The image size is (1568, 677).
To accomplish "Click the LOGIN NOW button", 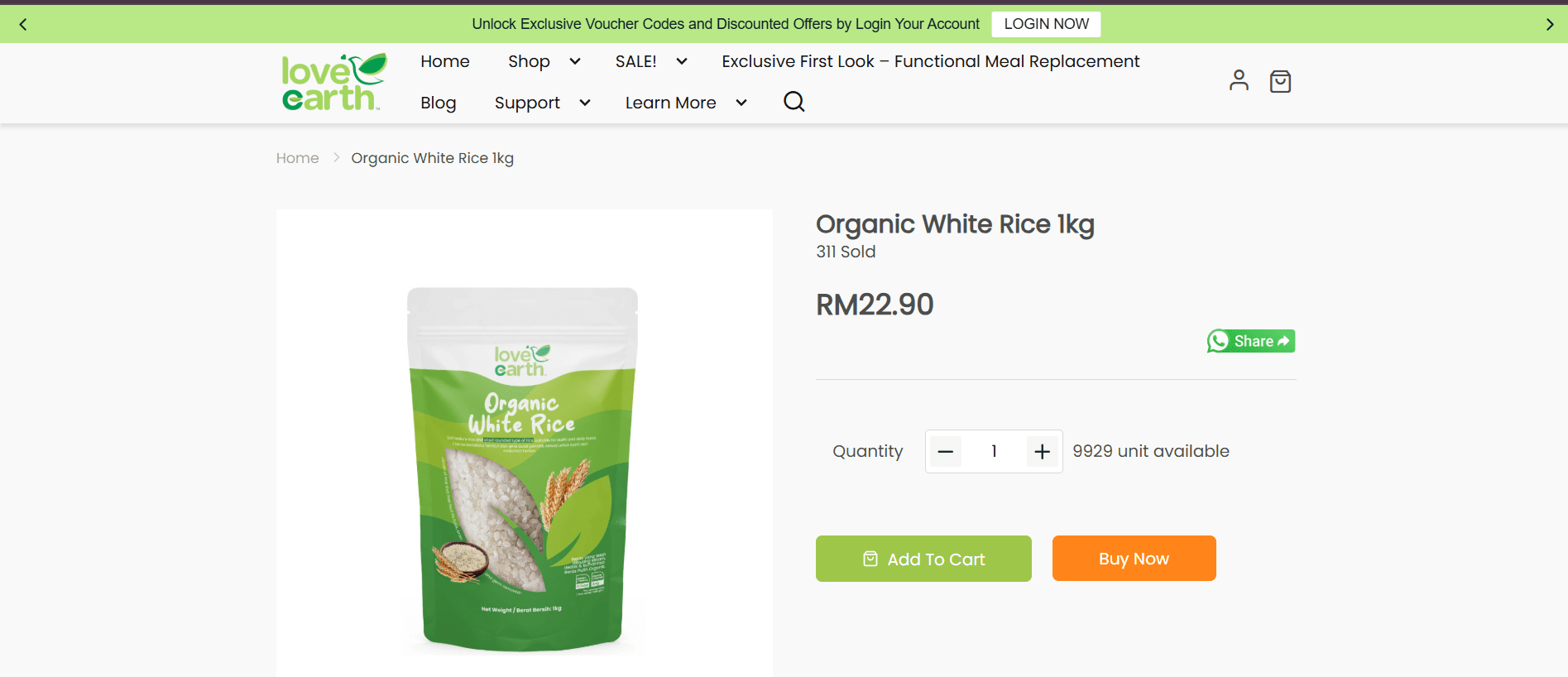I will pos(1046,24).
